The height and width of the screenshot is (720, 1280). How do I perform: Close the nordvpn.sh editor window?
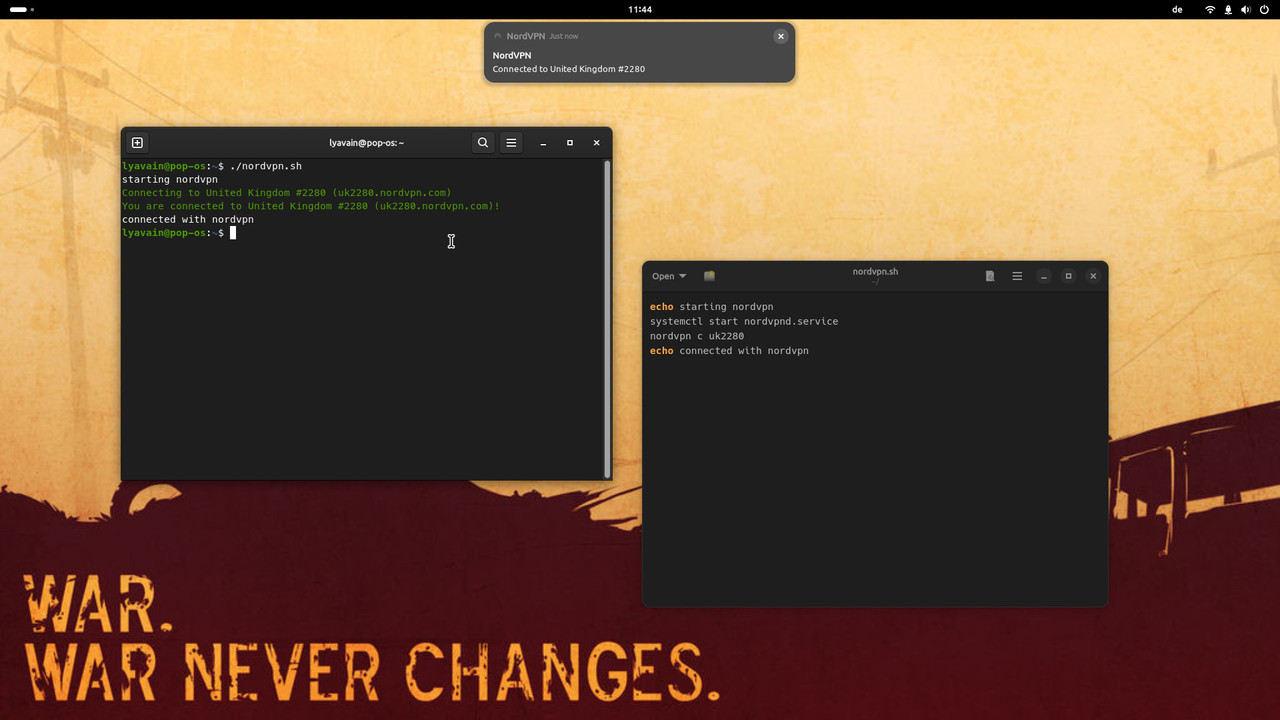point(1093,276)
